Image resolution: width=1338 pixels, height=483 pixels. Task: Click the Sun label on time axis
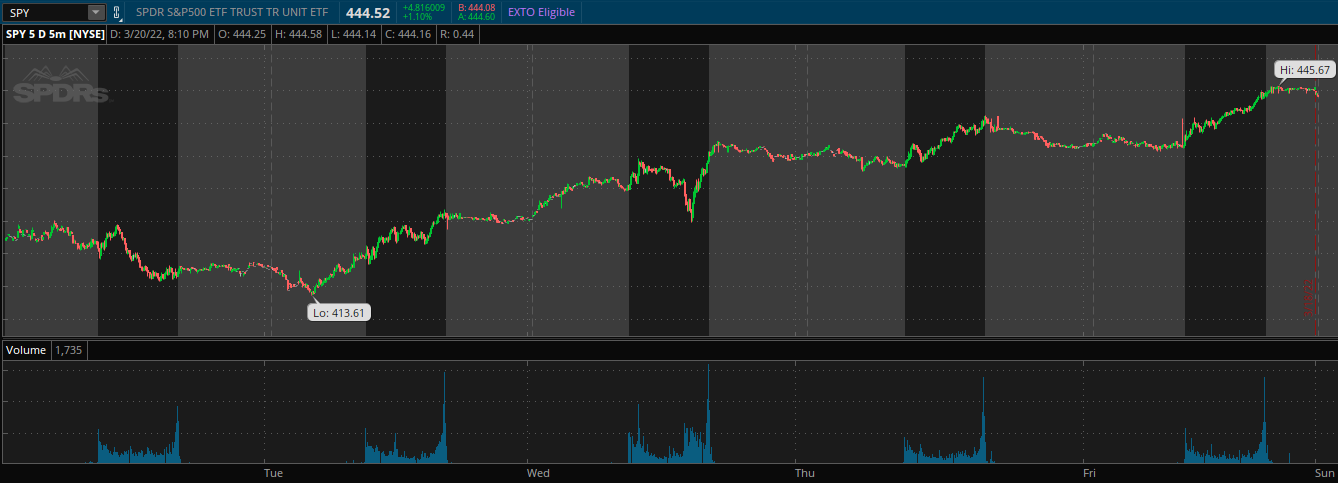tap(1324, 472)
